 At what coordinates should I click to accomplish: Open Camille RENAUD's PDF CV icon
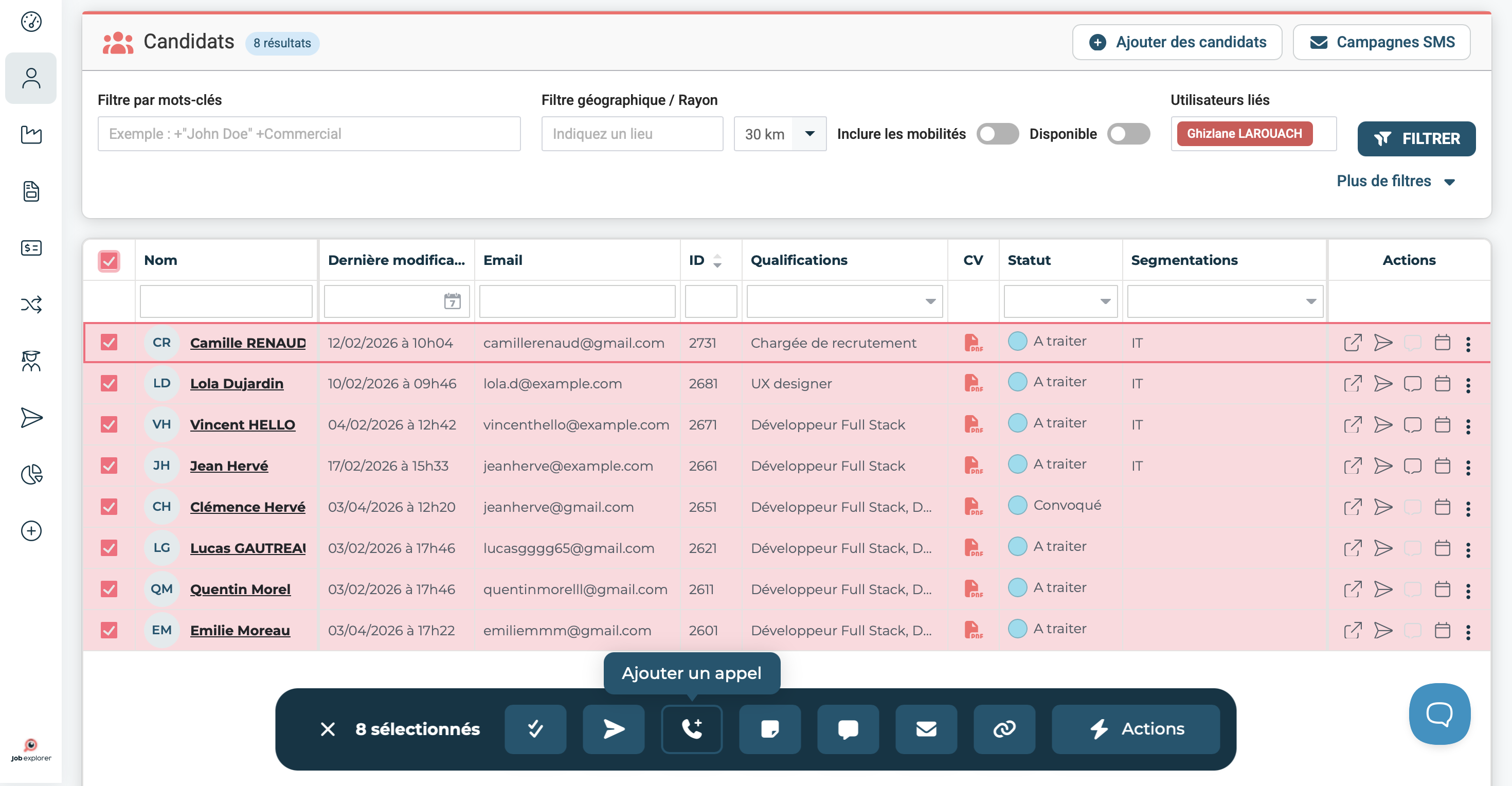tap(973, 342)
